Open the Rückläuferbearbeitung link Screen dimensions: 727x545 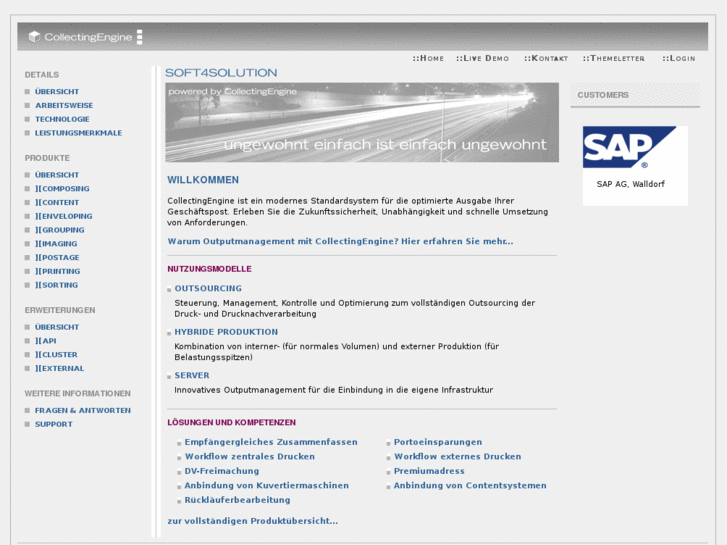click(237, 500)
